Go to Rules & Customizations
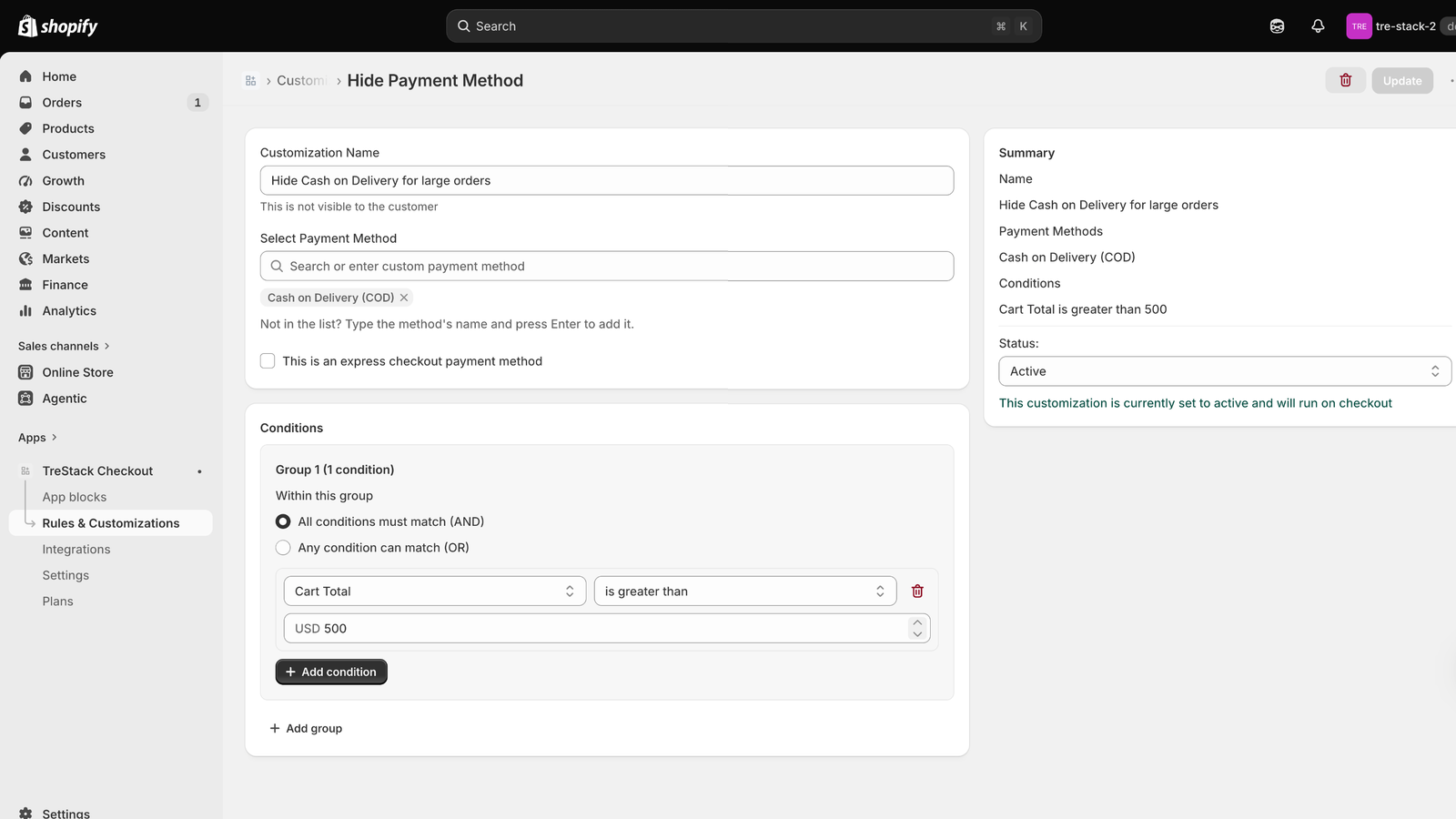 [x=111, y=523]
